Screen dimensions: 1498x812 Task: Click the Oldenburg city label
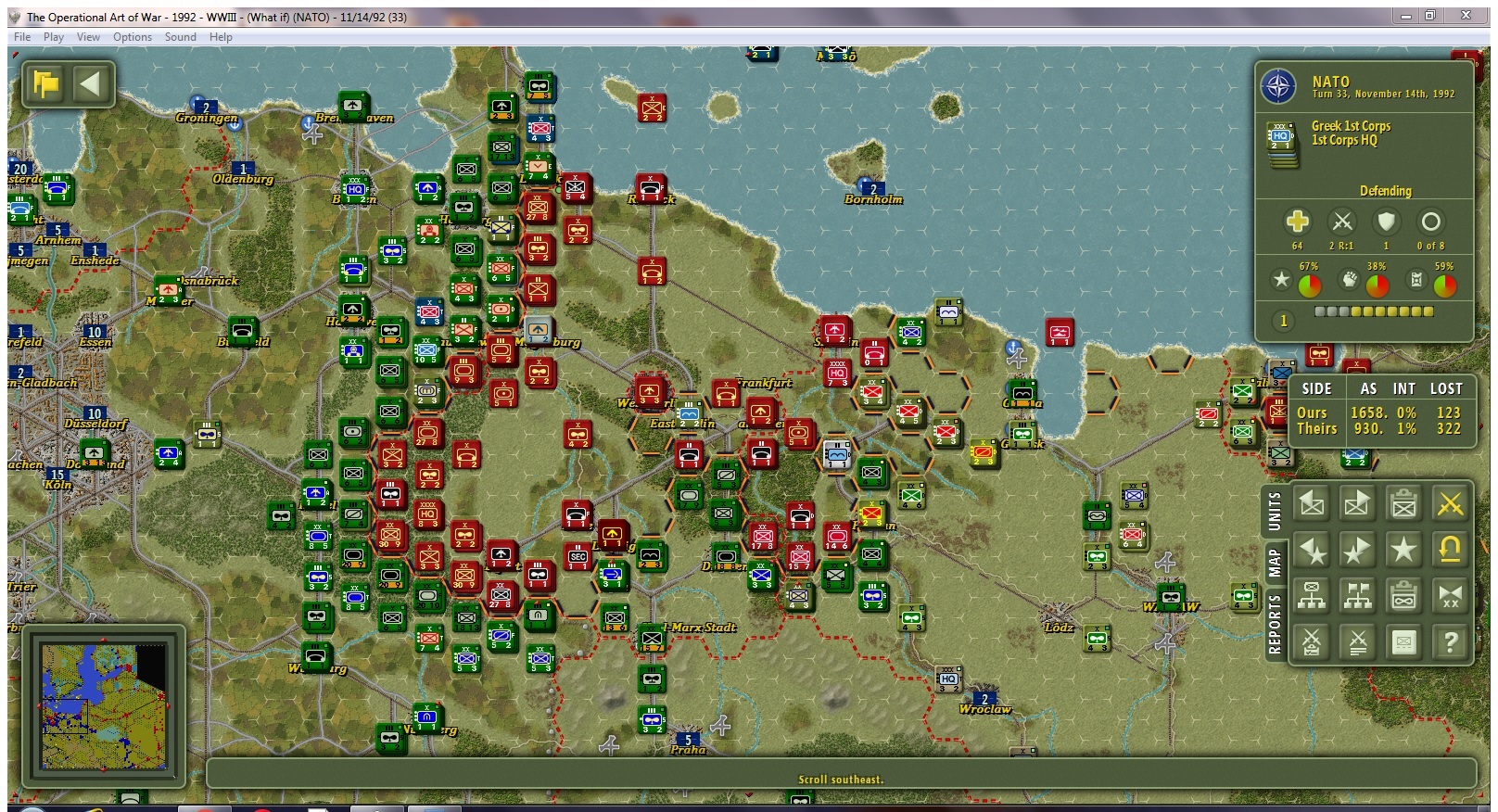pos(243,179)
